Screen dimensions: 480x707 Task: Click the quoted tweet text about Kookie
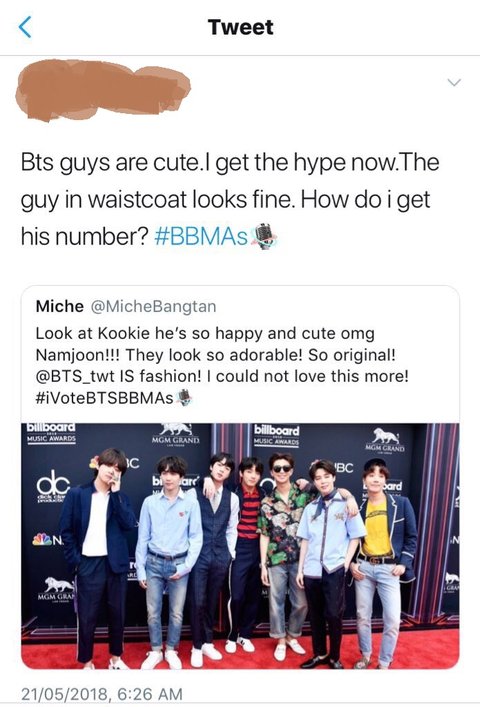pos(222,365)
